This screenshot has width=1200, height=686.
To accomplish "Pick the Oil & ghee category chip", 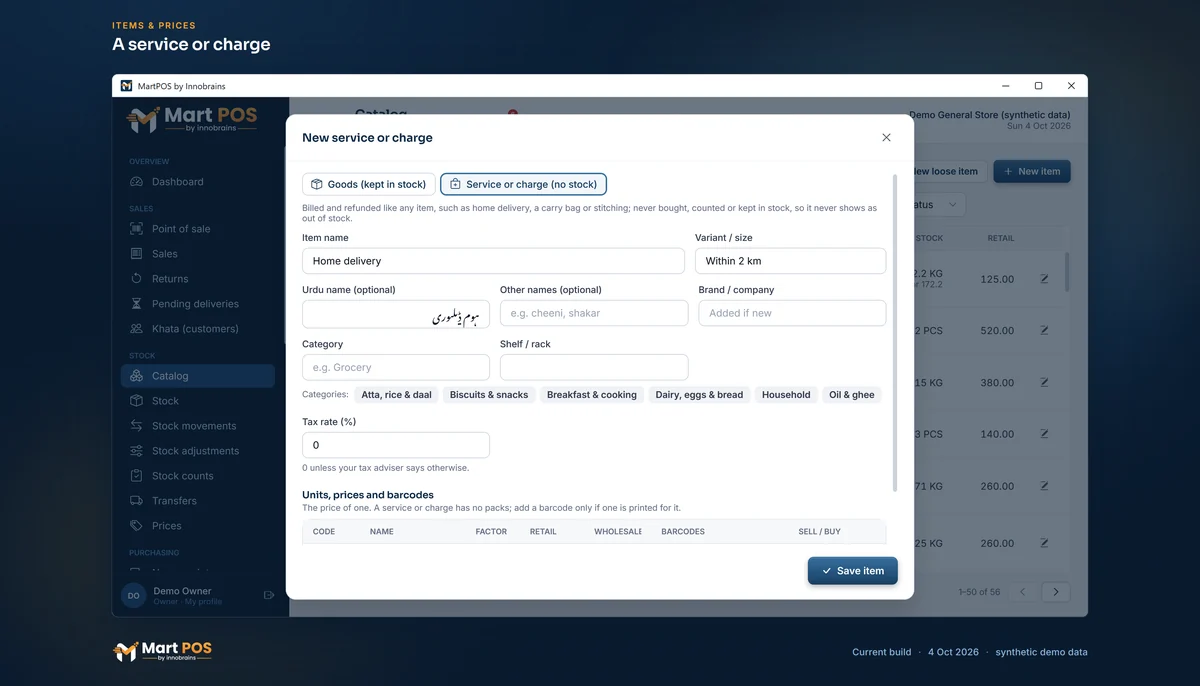I will [852, 395].
